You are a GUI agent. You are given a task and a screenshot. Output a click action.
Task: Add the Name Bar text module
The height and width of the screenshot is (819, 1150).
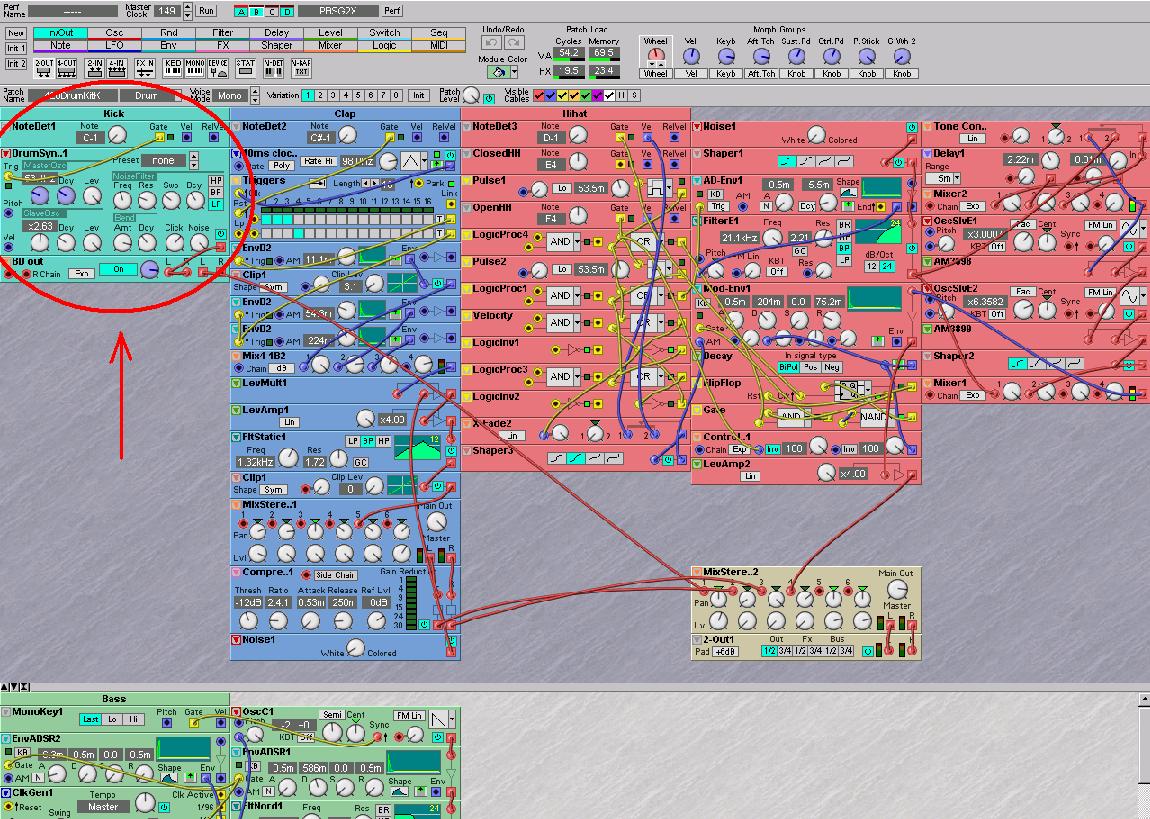pos(301,67)
